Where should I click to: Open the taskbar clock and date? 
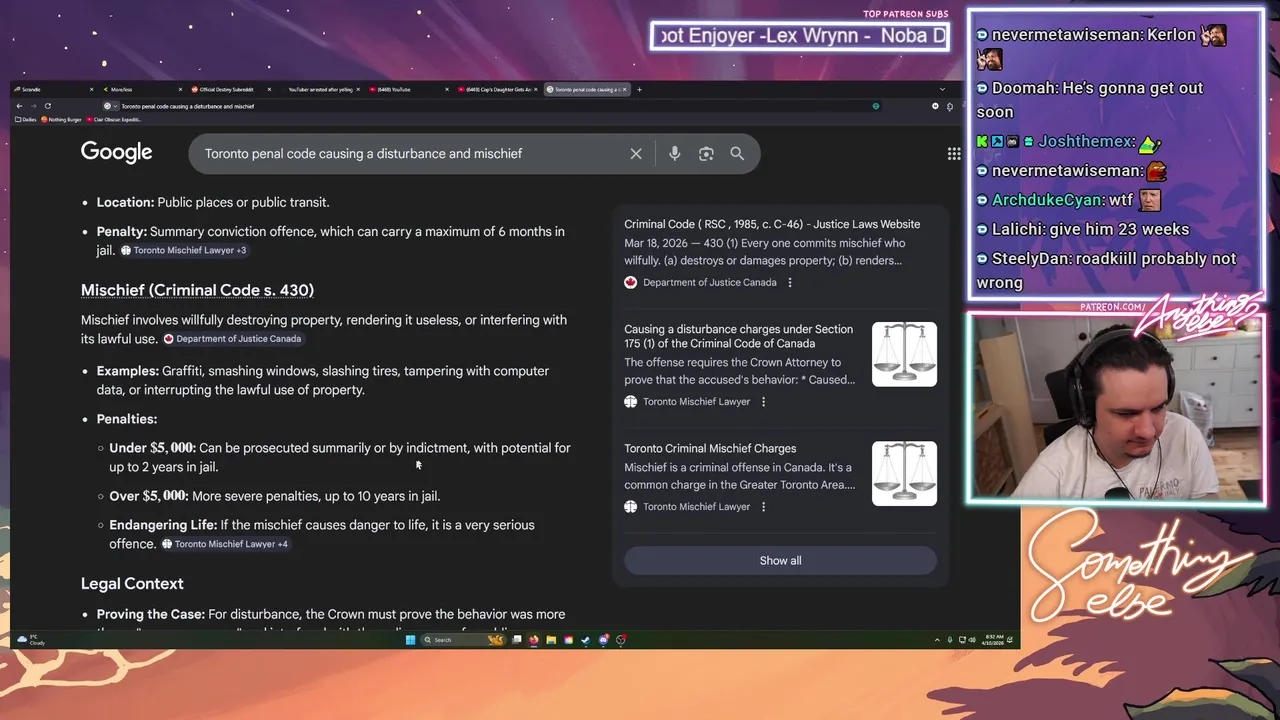[x=993, y=640]
